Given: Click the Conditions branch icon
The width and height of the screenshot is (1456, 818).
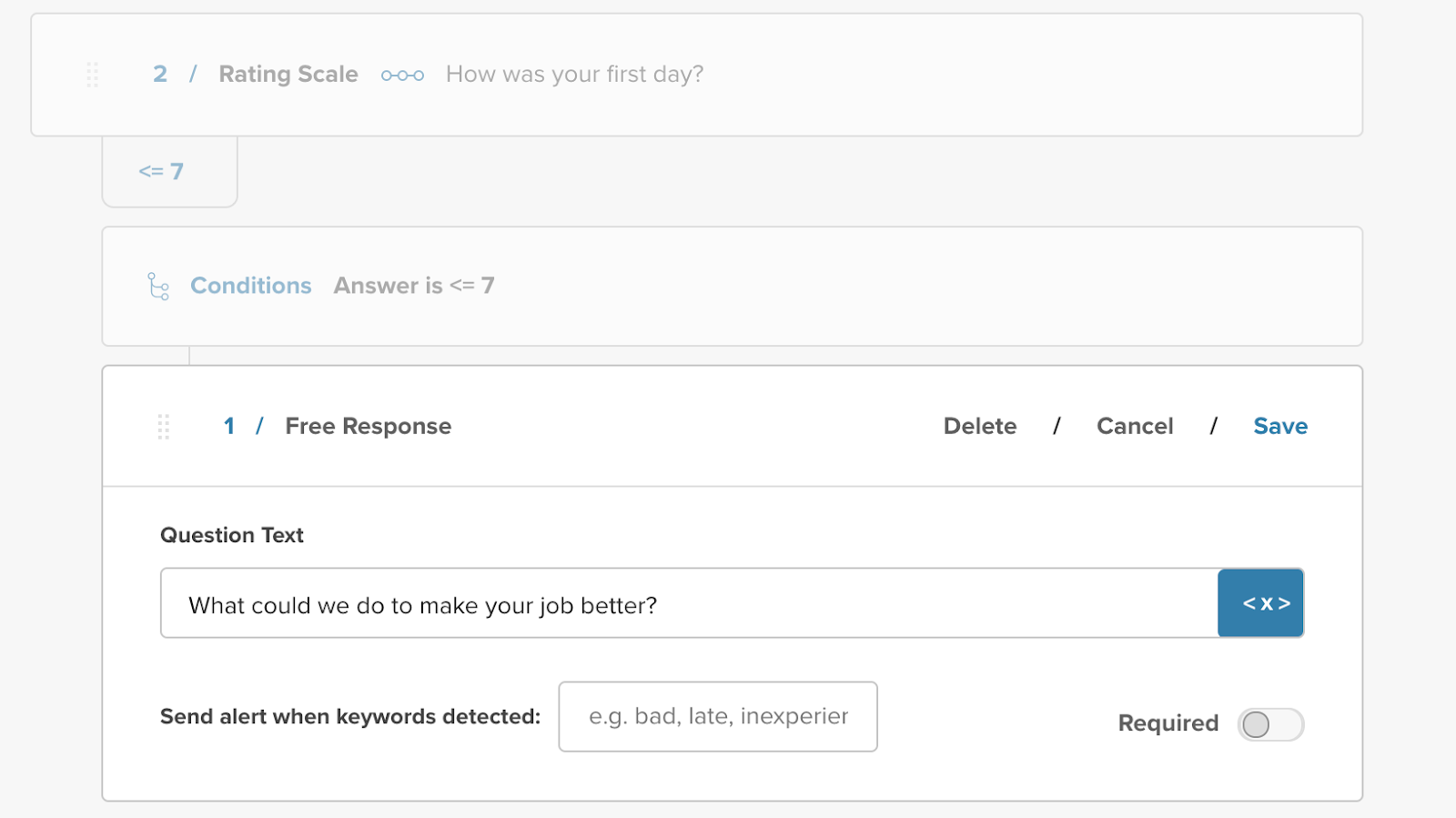Looking at the screenshot, I should [158, 286].
